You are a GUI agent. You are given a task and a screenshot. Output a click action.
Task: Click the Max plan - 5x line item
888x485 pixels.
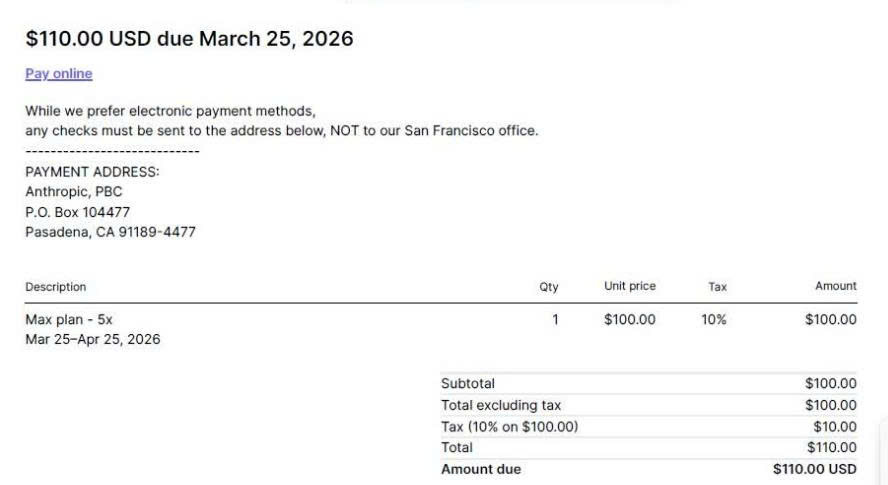click(69, 320)
